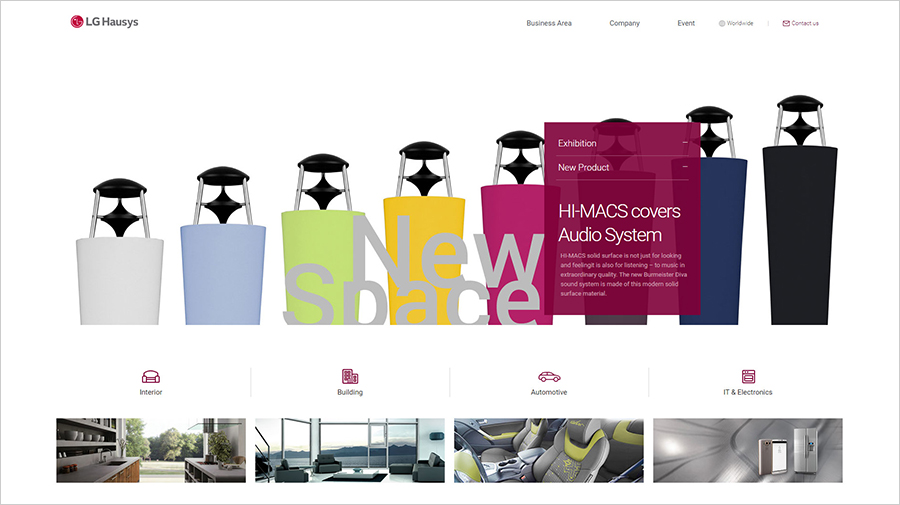This screenshot has height=505, width=900.
Task: Open the IT & Electronics category label
Action: 748,393
